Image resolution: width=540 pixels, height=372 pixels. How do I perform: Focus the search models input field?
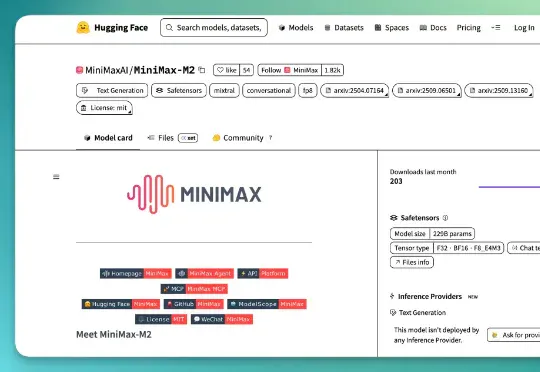pyautogui.click(x=214, y=28)
